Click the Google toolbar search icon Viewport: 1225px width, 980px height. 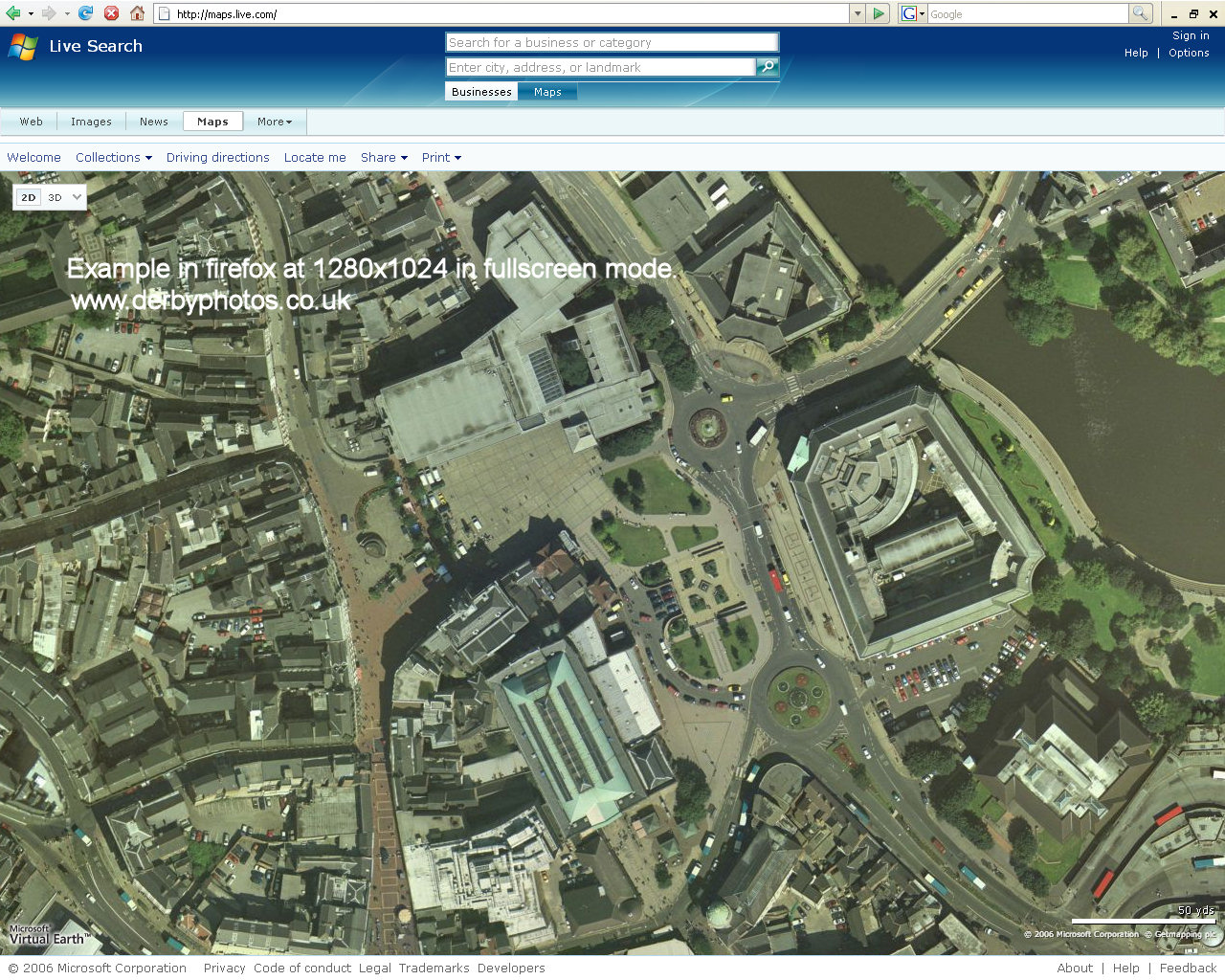1141,13
